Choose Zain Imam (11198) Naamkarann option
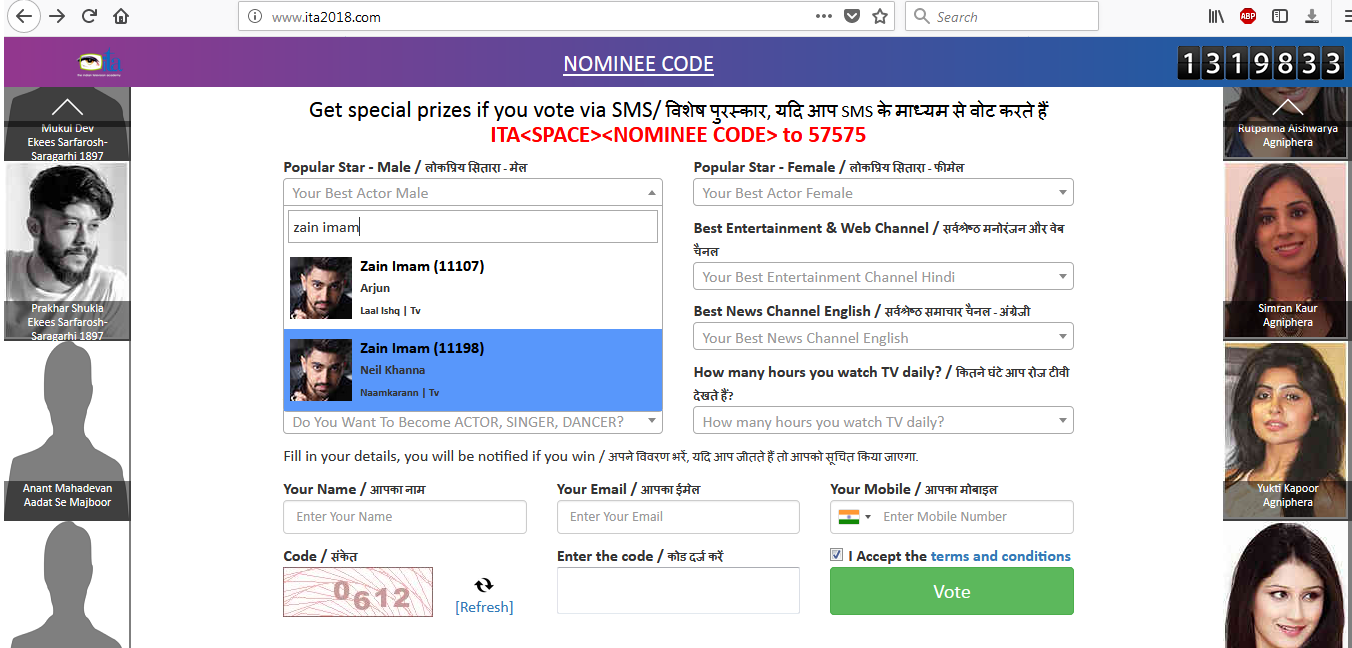This screenshot has height=648, width=1352. point(472,370)
